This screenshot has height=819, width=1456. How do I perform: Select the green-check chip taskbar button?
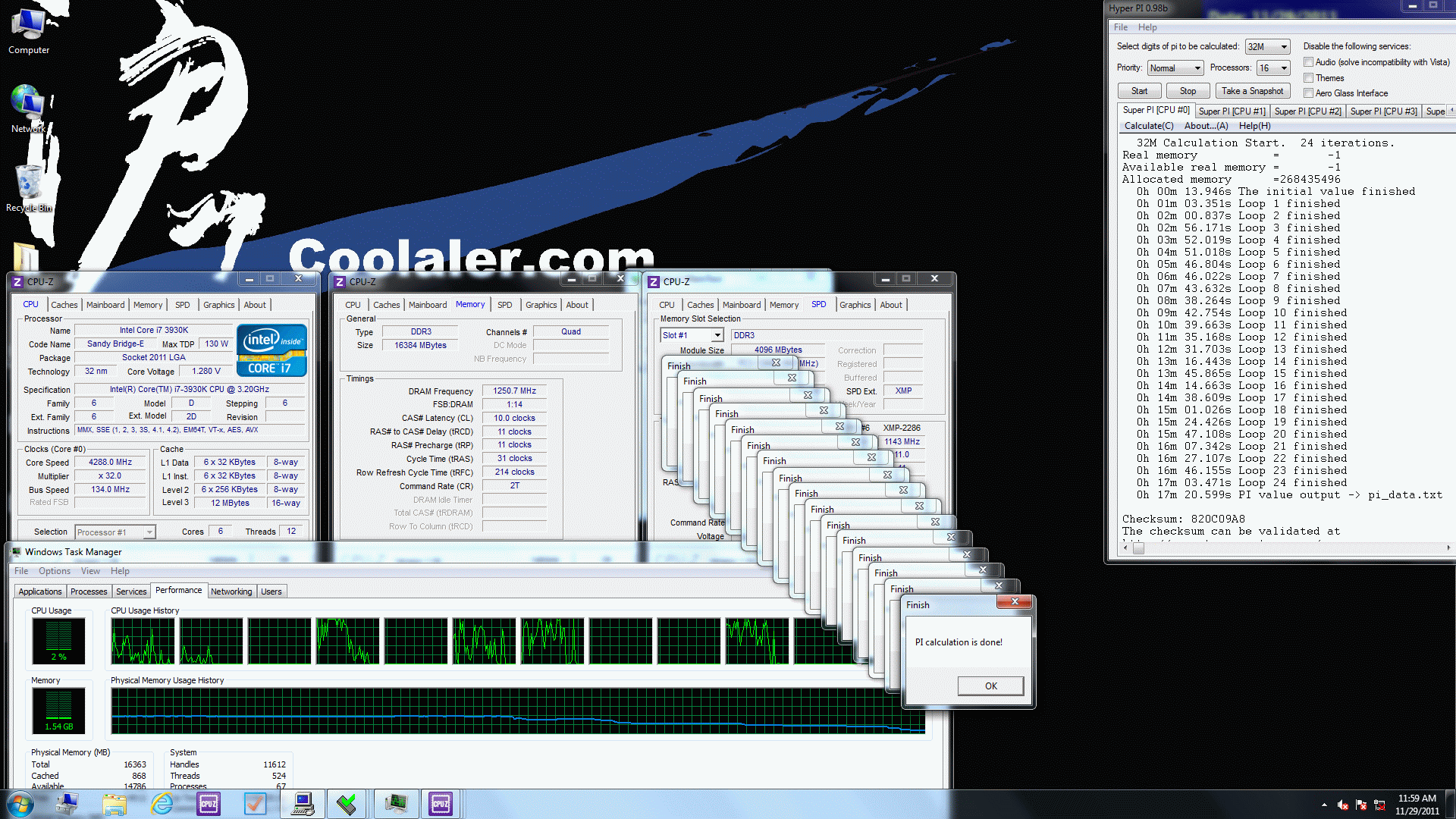(347, 804)
